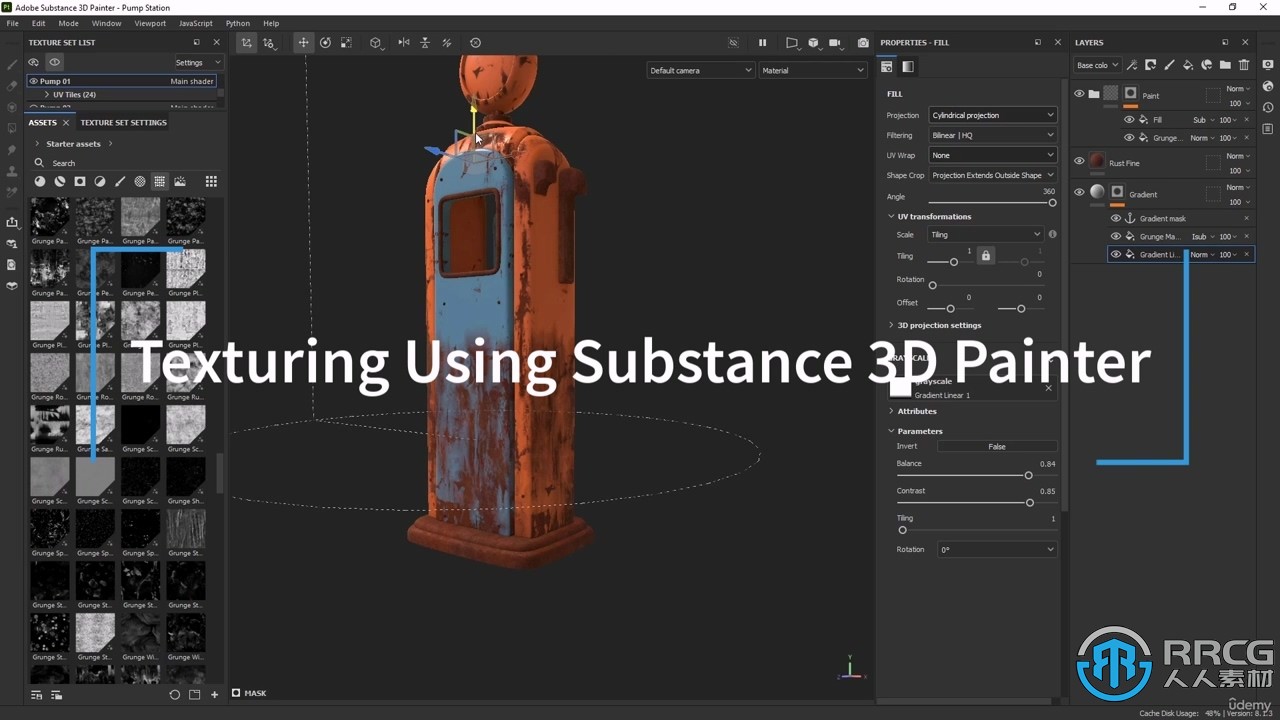Hide the Fill effect under Paint

[x=1129, y=119]
